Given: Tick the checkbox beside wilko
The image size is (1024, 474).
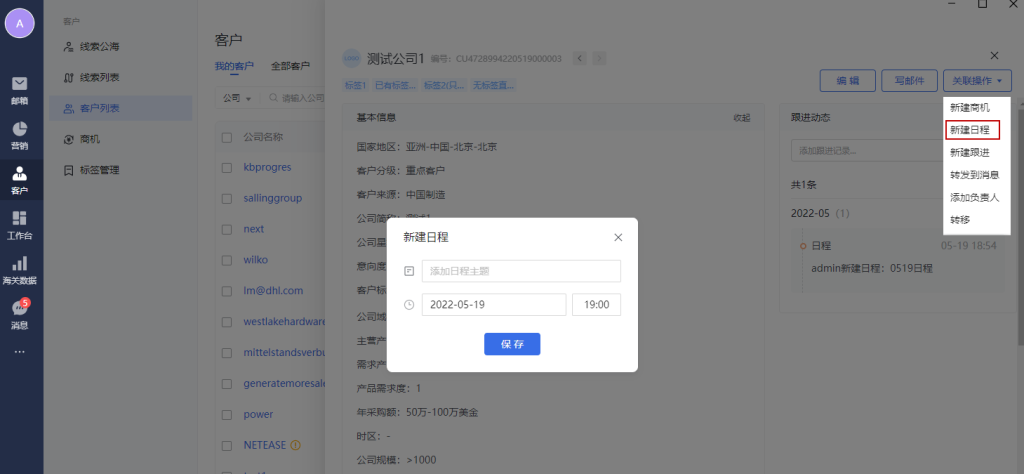Looking at the screenshot, I should 227,260.
